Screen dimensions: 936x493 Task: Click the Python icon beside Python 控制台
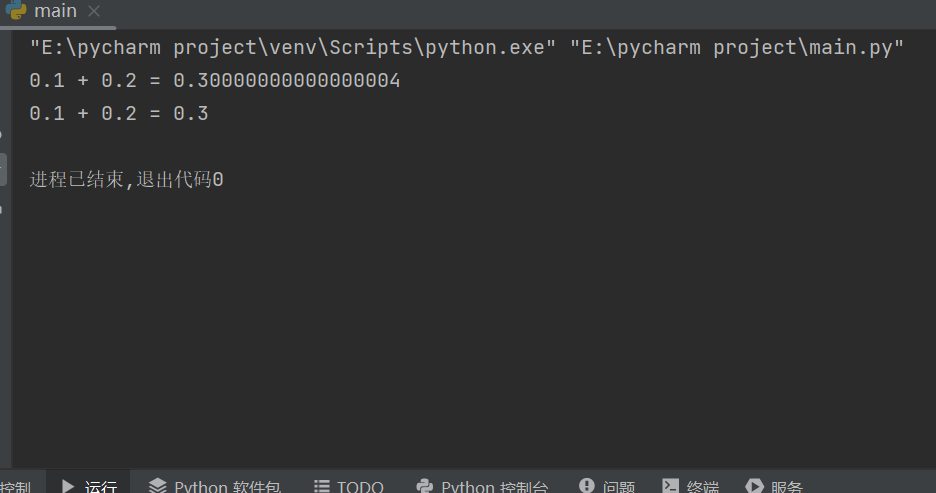coord(424,487)
